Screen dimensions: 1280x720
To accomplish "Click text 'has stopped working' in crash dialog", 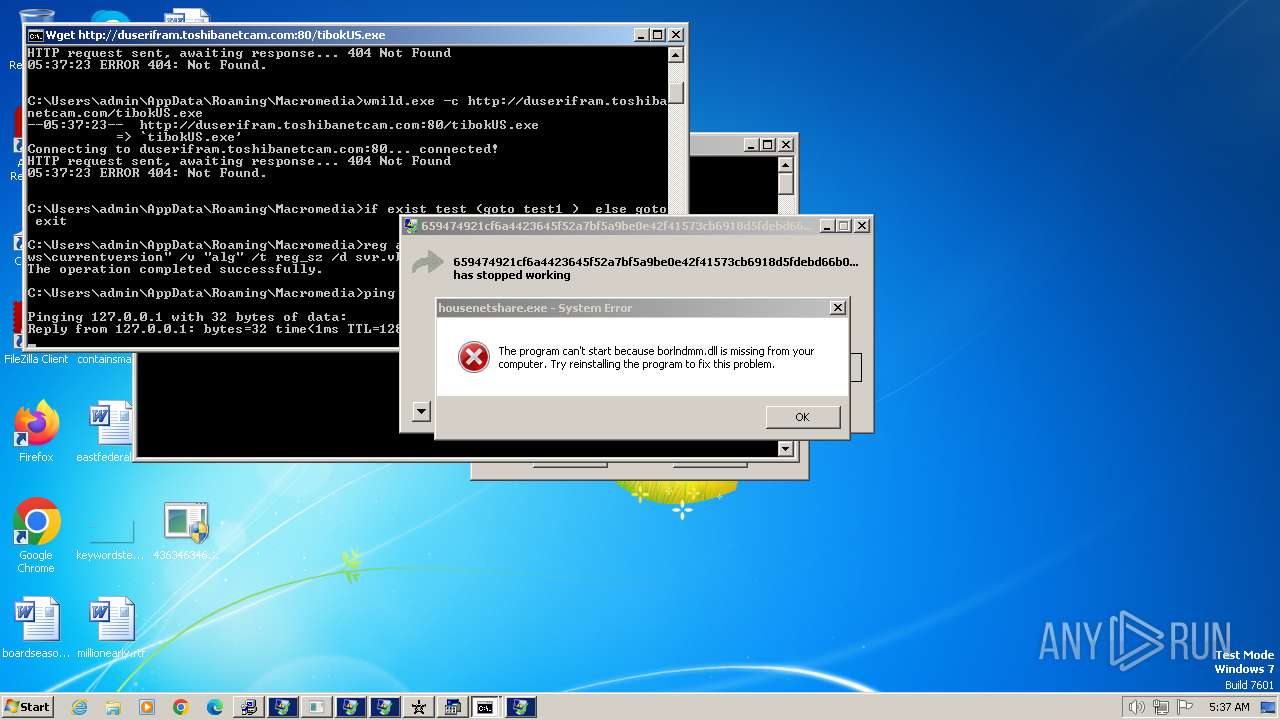I will click(x=512, y=275).
